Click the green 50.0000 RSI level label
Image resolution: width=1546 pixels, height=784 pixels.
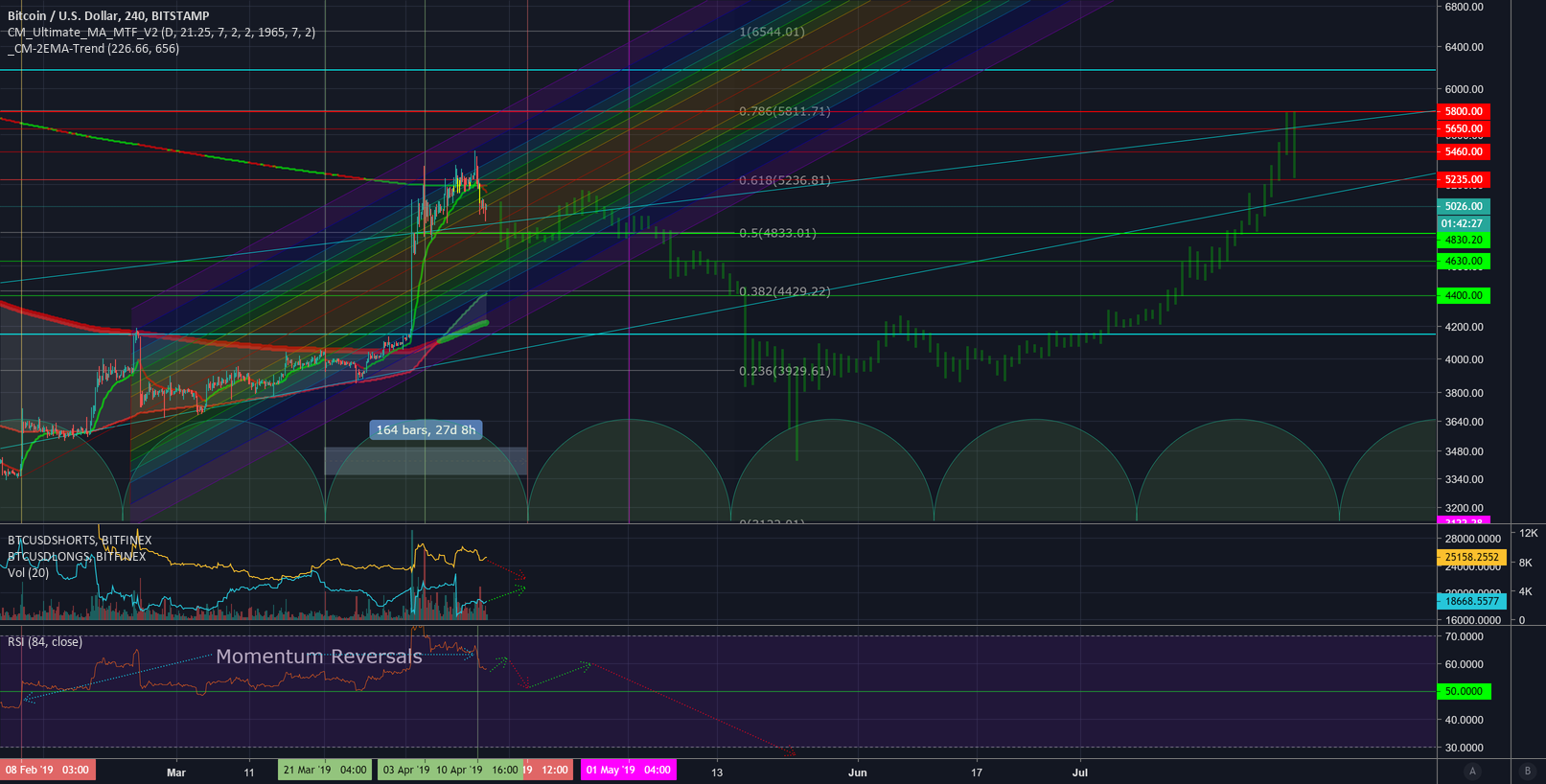(1464, 691)
